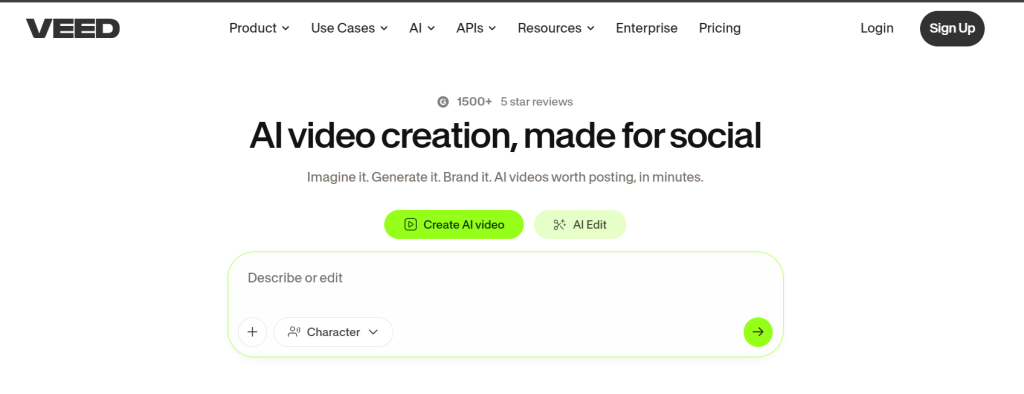Expand the Resources menu

[x=556, y=28]
